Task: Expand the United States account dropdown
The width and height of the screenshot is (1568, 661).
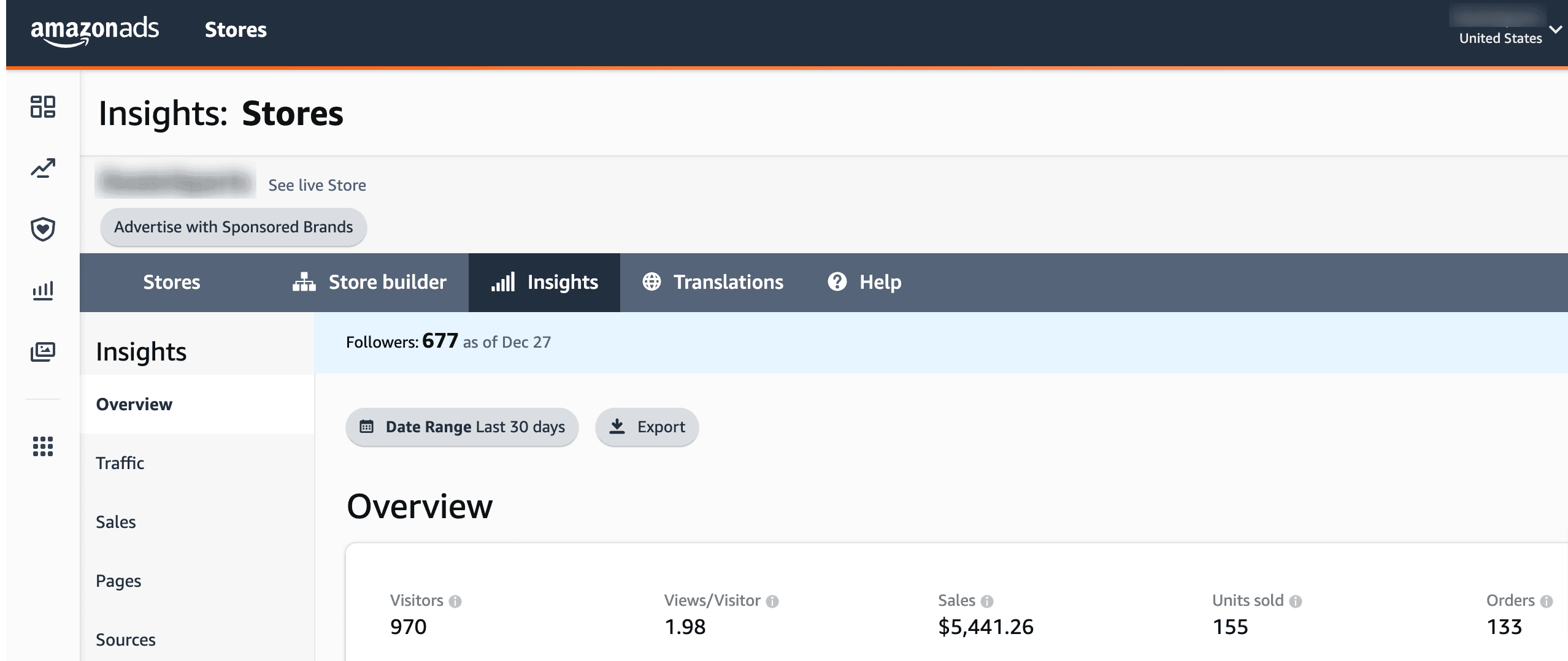Action: pyautogui.click(x=1556, y=29)
